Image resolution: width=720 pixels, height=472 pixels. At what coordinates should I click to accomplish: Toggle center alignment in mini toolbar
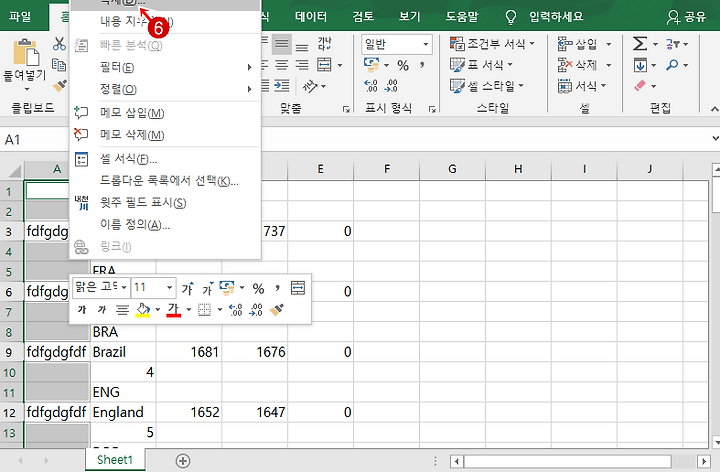tap(122, 310)
